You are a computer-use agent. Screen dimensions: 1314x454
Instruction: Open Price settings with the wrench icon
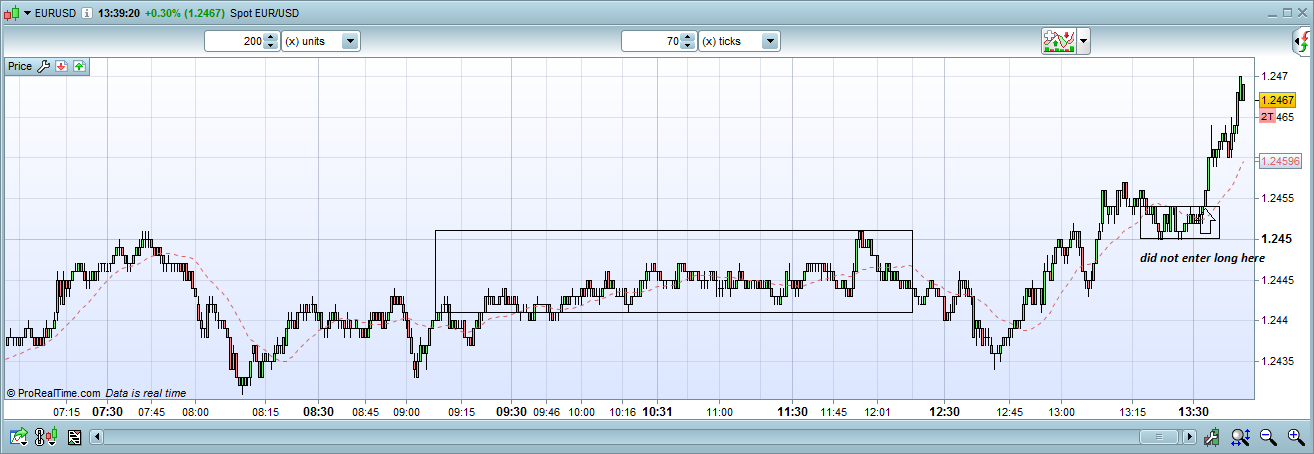43,66
